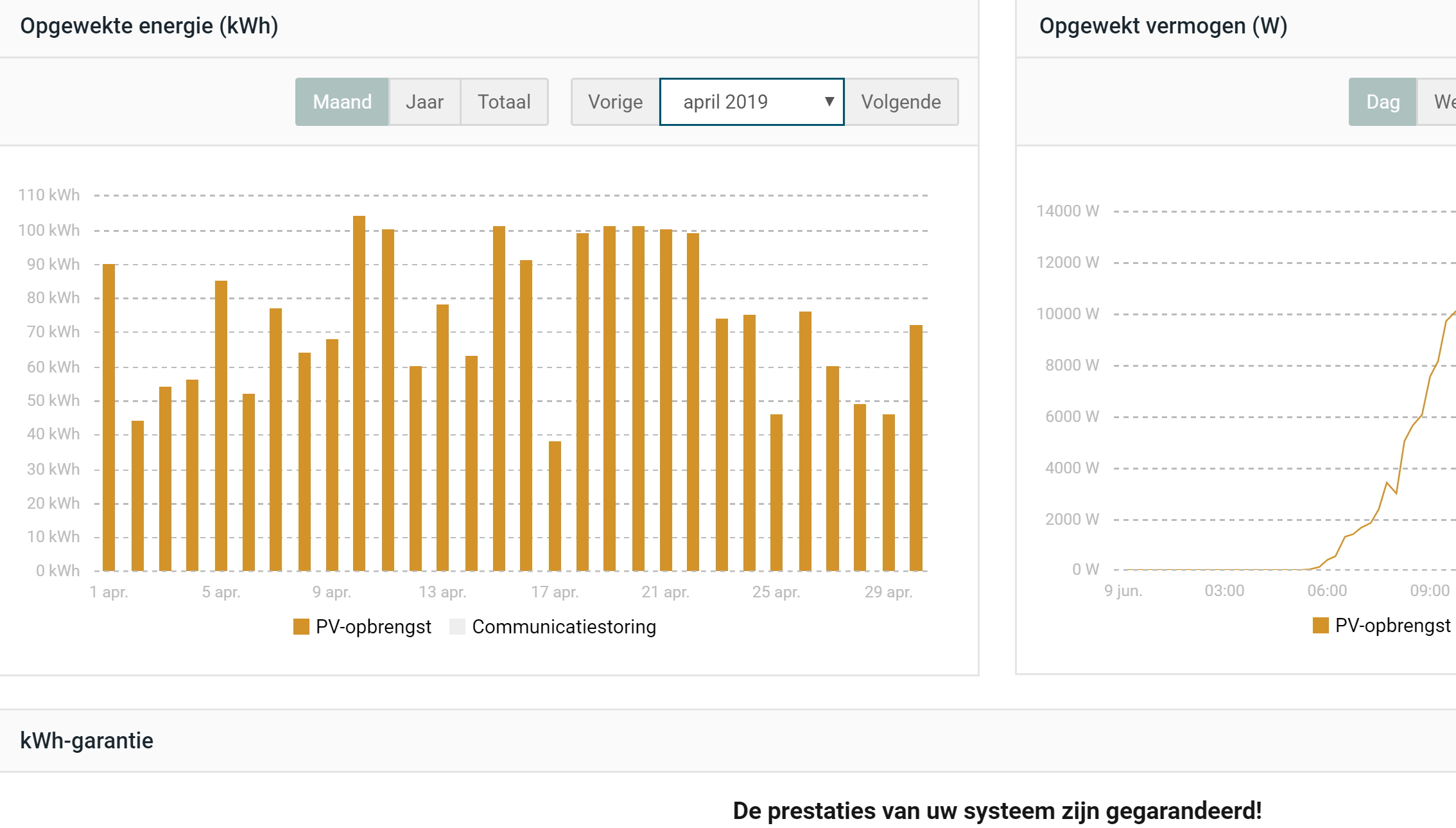Viewport: 1456px width, 828px height.
Task: Switch energy chart to Jaar view
Action: (424, 101)
